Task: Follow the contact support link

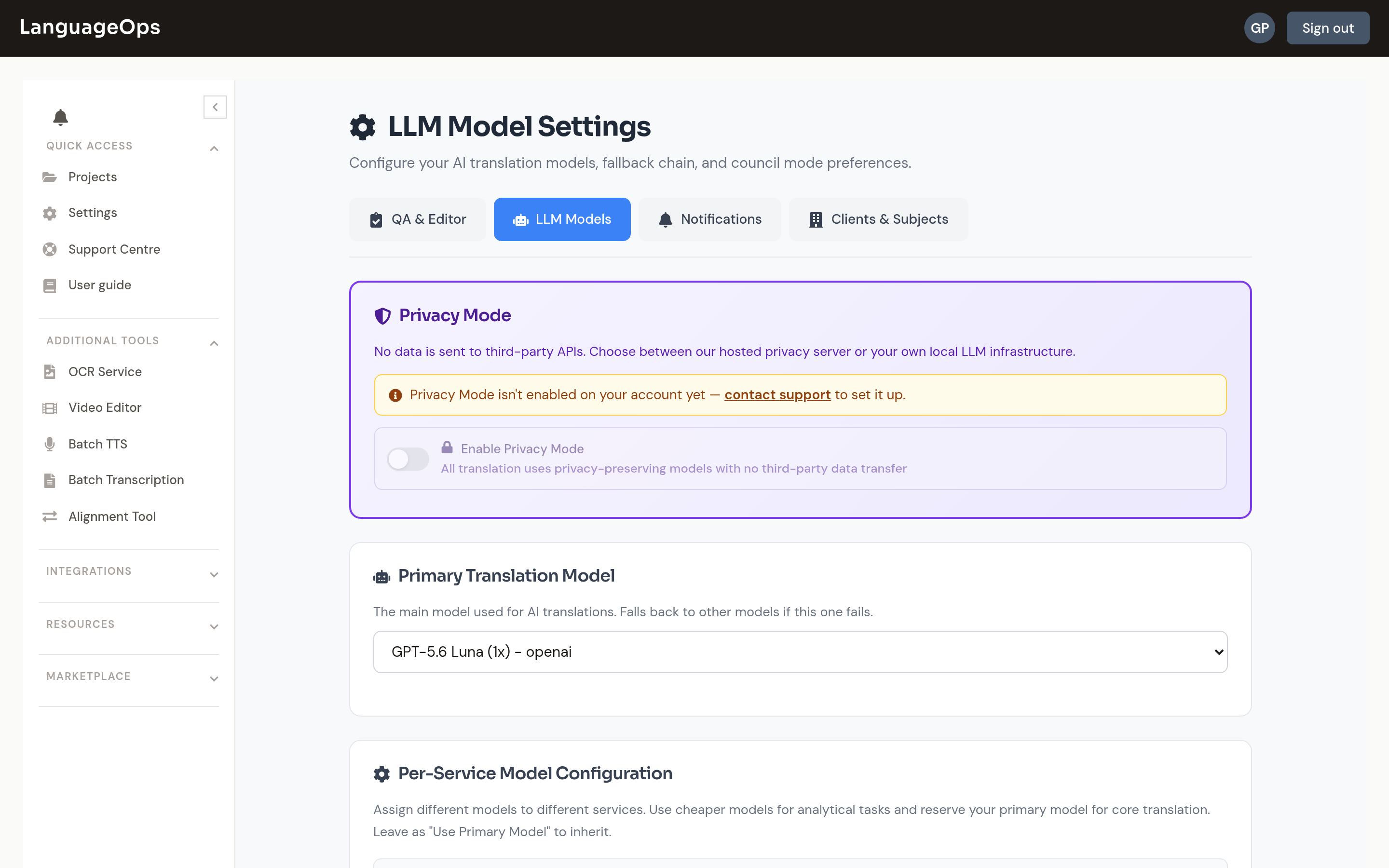Action: [777, 395]
